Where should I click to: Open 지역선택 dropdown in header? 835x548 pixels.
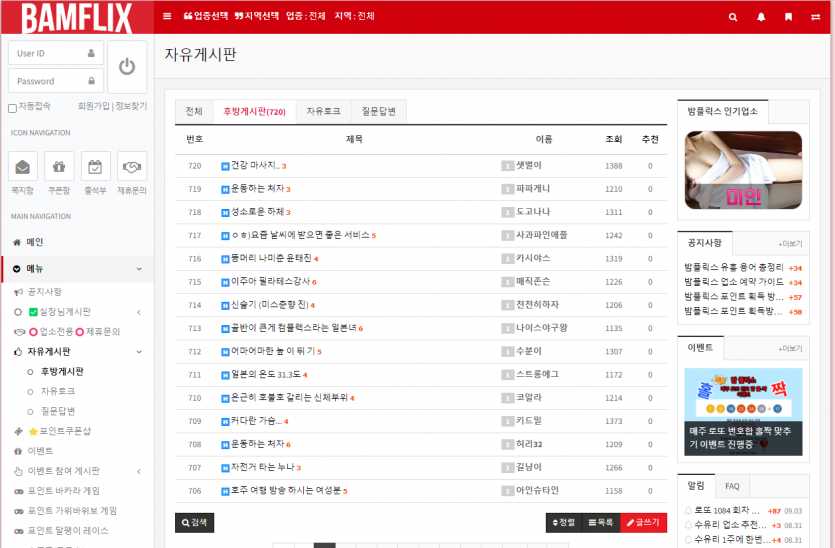click(x=257, y=16)
